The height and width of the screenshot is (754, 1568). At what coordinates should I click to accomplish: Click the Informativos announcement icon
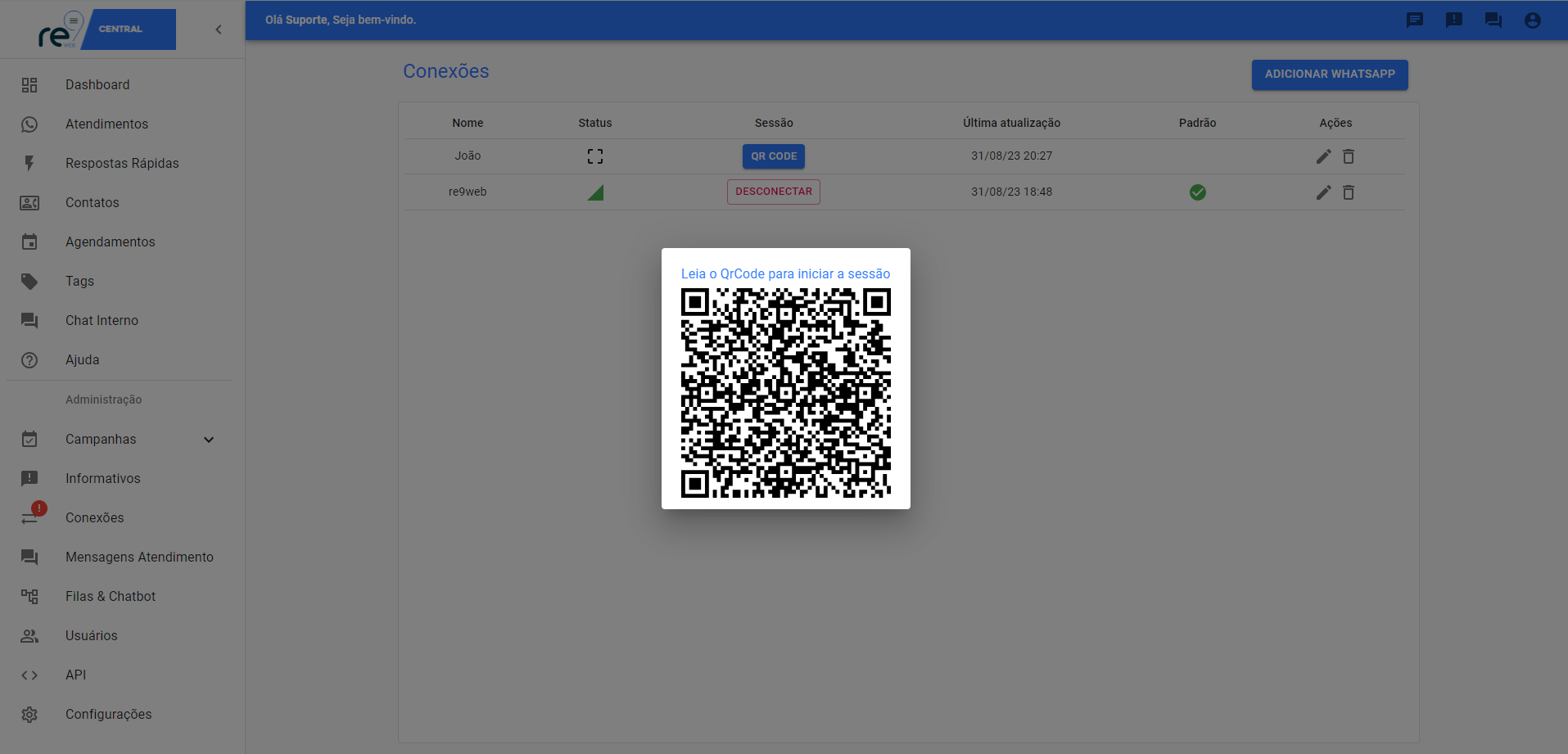[29, 479]
